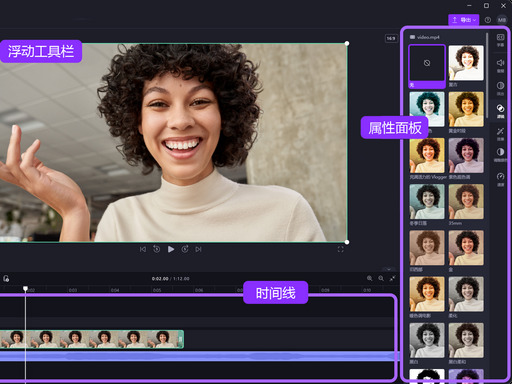Click the 0:02.00 / 1:12.00 timestamp display

click(170, 278)
